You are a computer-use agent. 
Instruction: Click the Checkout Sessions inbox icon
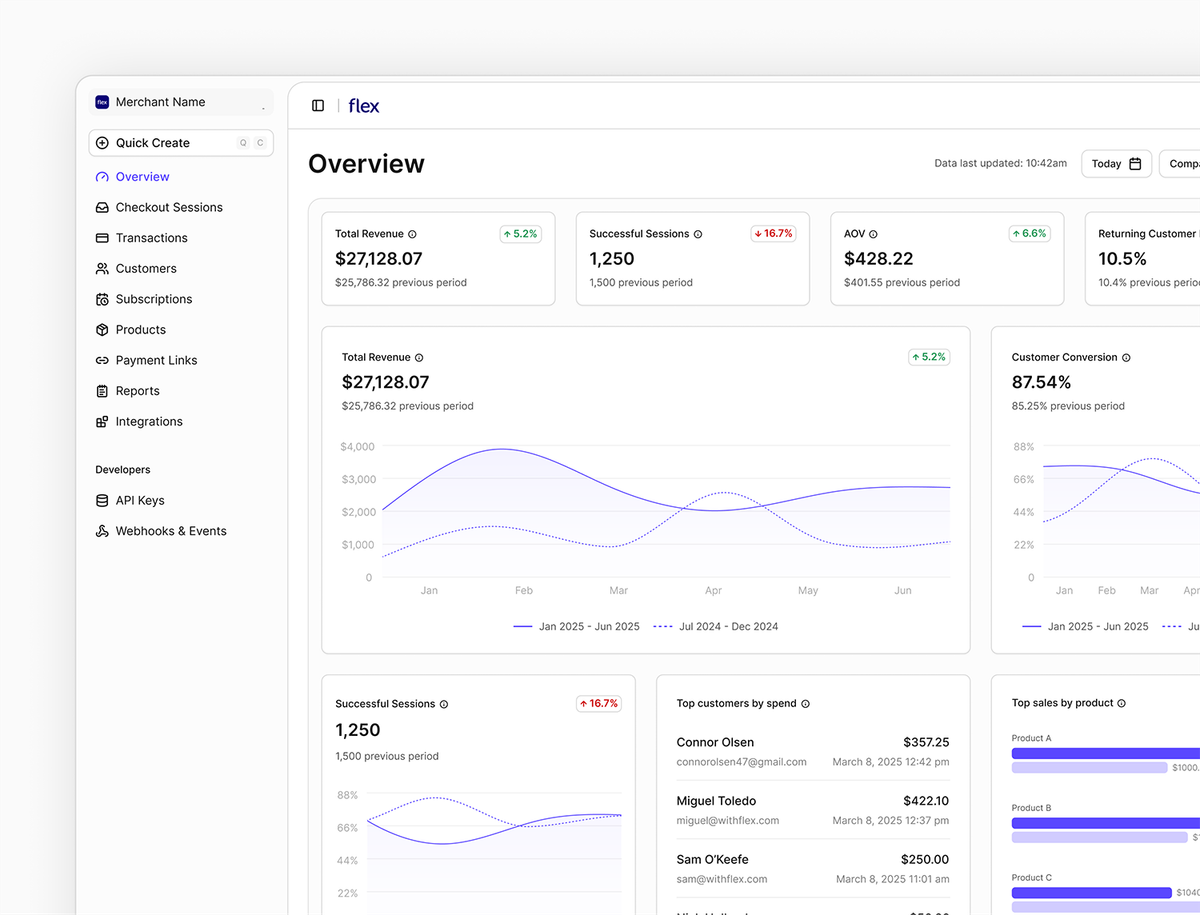coord(102,207)
